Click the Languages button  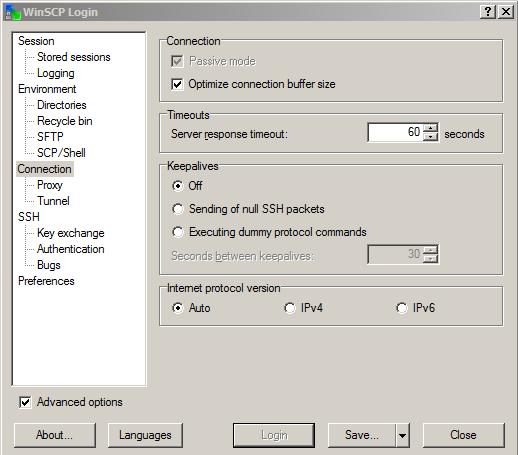pyautogui.click(x=145, y=435)
